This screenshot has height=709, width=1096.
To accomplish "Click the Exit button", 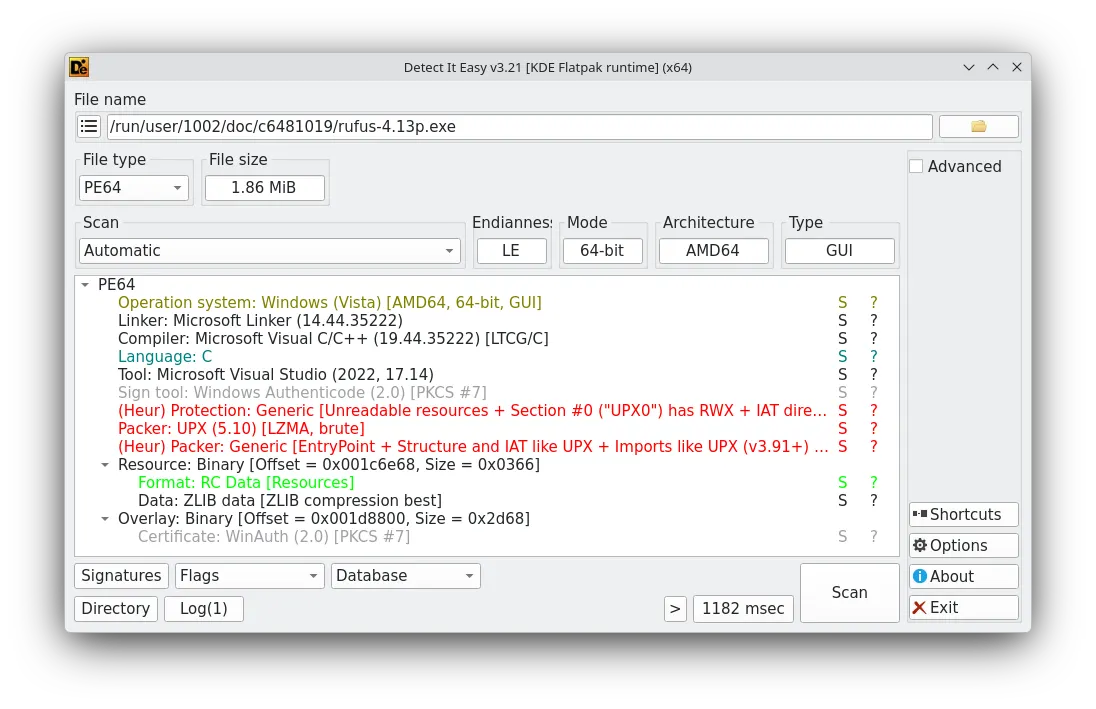I will 963,608.
